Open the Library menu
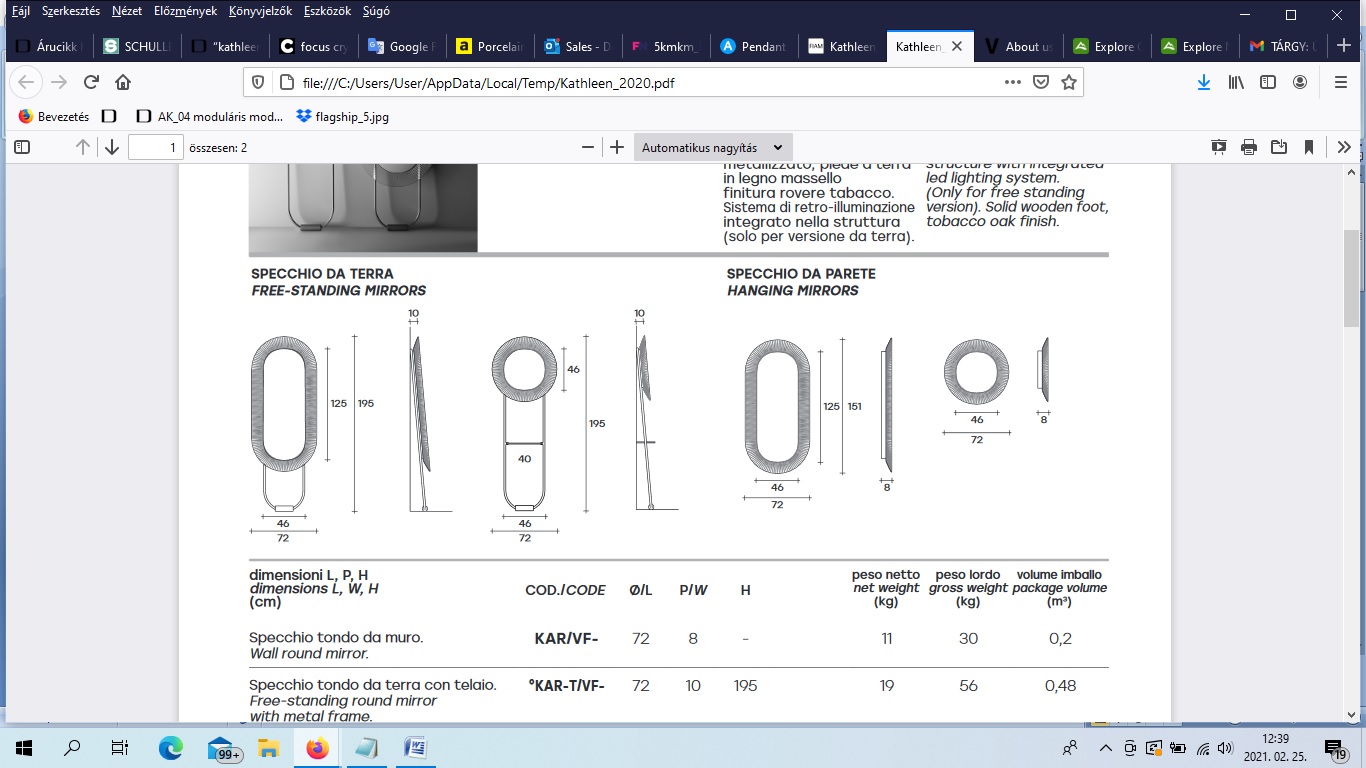Screen dimensions: 1366x768 (x=1236, y=82)
